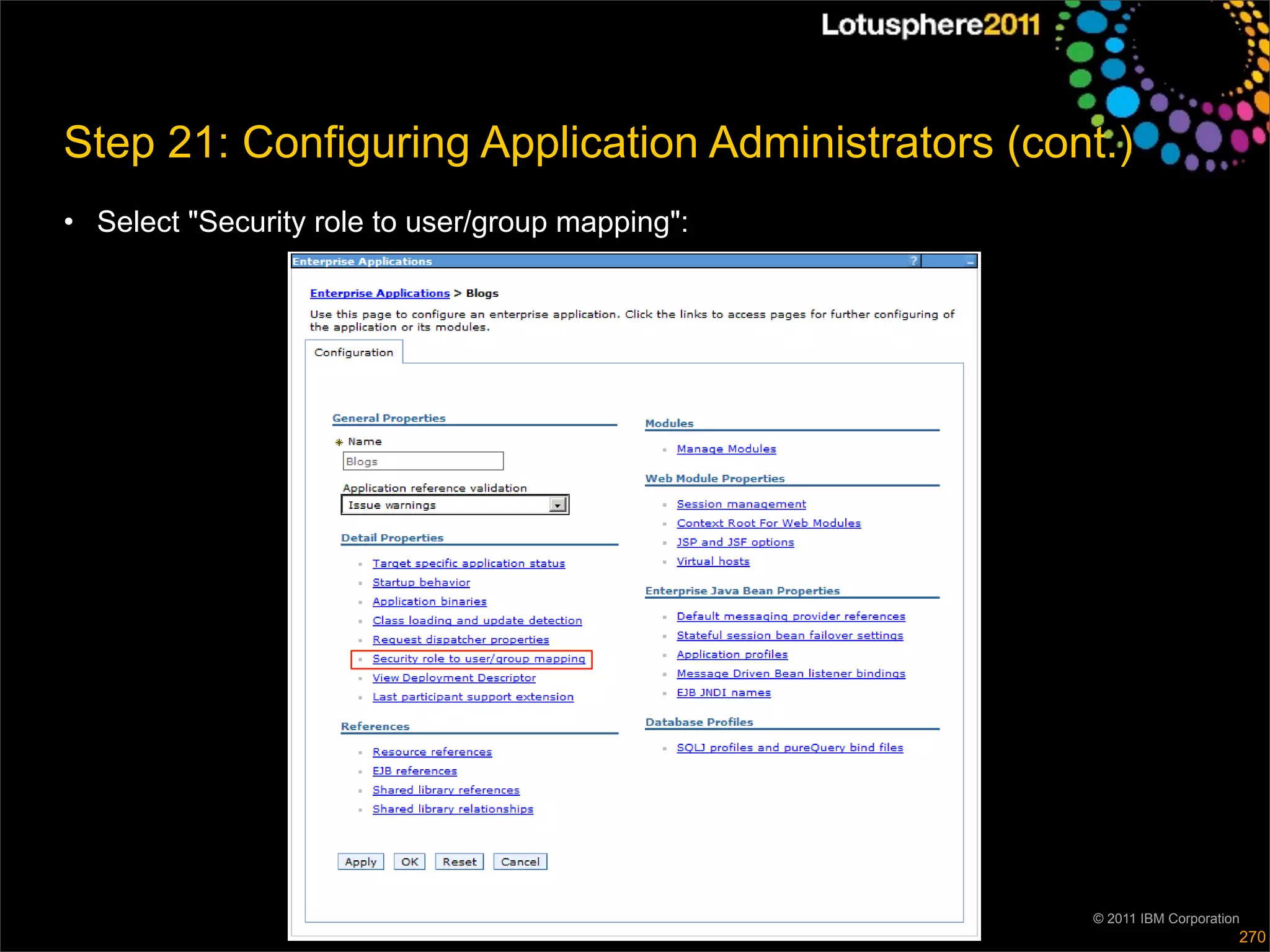This screenshot has width=1270, height=952.
Task: Open Class loading and update detection
Action: (x=477, y=620)
